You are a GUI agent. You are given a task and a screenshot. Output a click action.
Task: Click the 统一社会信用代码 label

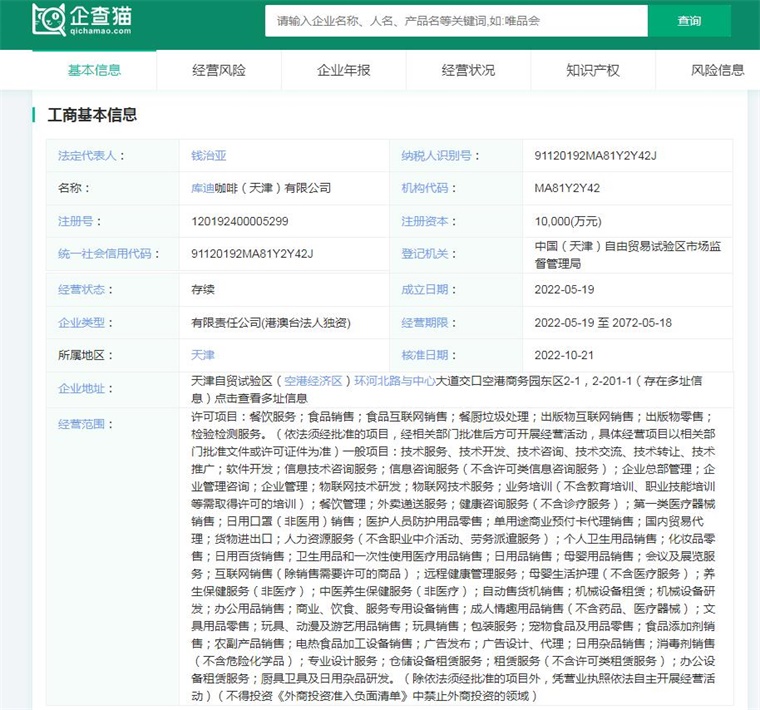pos(109,254)
